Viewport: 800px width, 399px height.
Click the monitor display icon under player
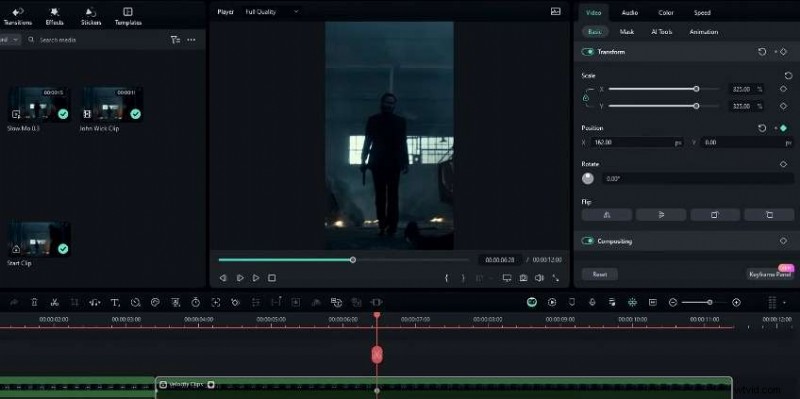pyautogui.click(x=507, y=278)
